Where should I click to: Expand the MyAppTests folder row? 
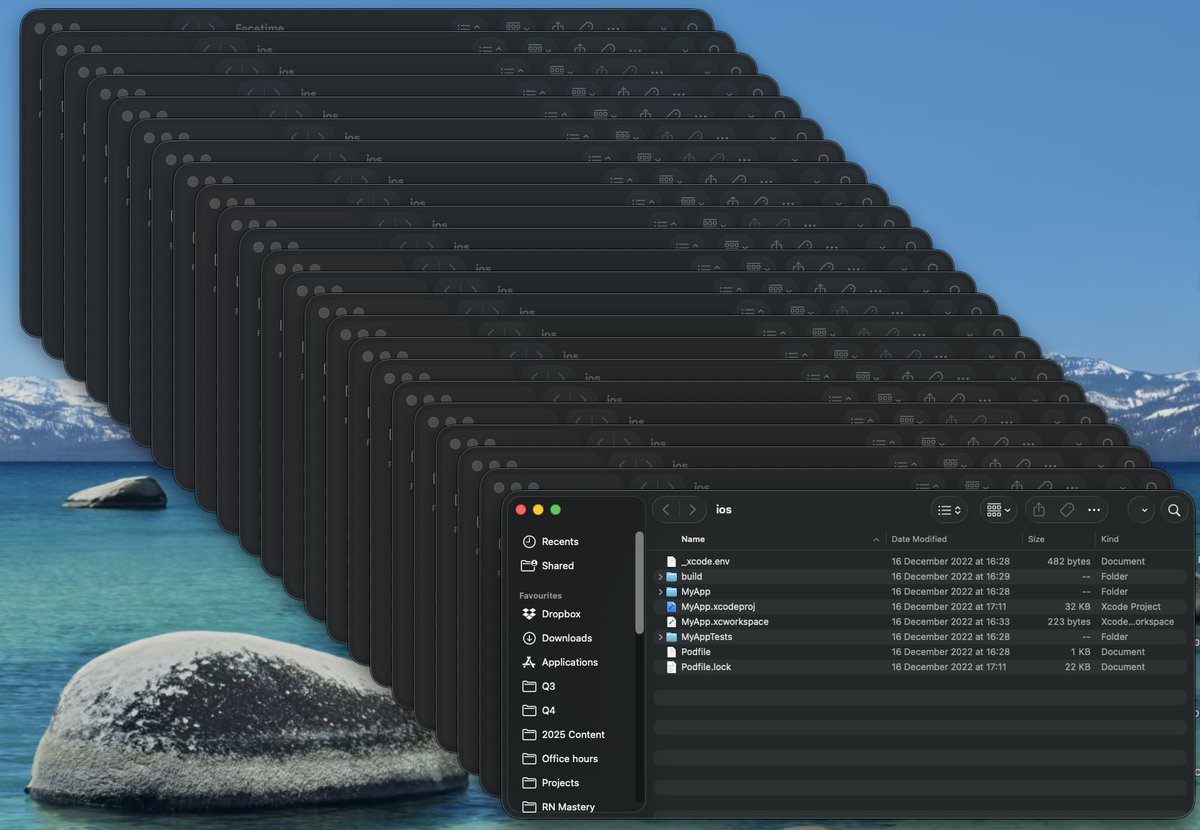[660, 637]
